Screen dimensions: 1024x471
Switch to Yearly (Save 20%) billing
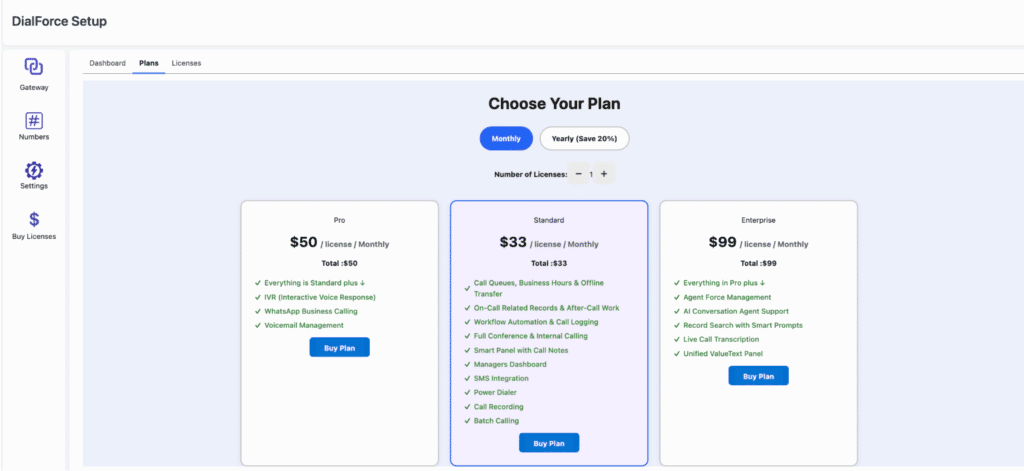584,138
